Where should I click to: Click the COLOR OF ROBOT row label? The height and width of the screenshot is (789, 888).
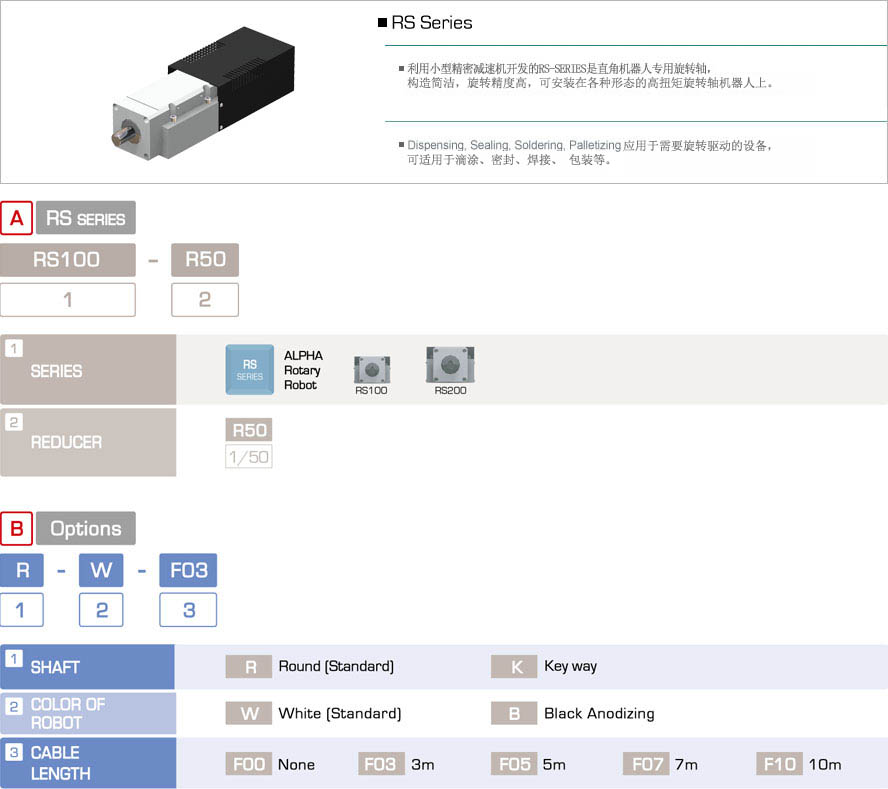tap(88, 714)
